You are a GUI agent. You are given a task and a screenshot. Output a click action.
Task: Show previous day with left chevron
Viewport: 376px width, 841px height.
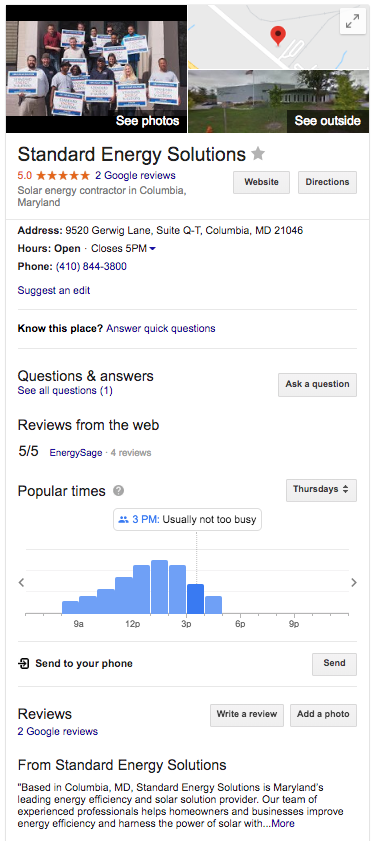click(x=21, y=582)
